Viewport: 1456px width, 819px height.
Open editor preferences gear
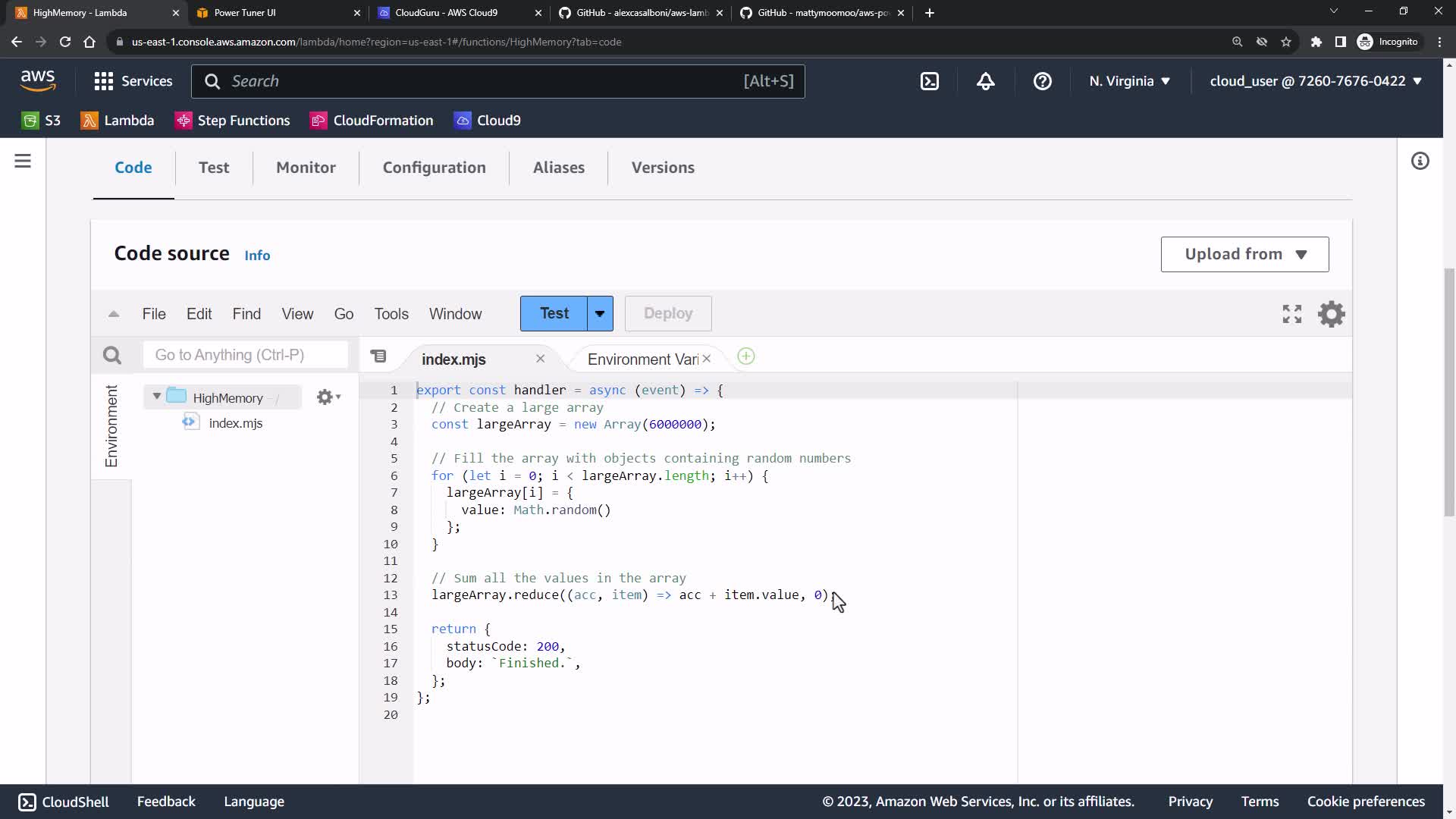[1331, 314]
